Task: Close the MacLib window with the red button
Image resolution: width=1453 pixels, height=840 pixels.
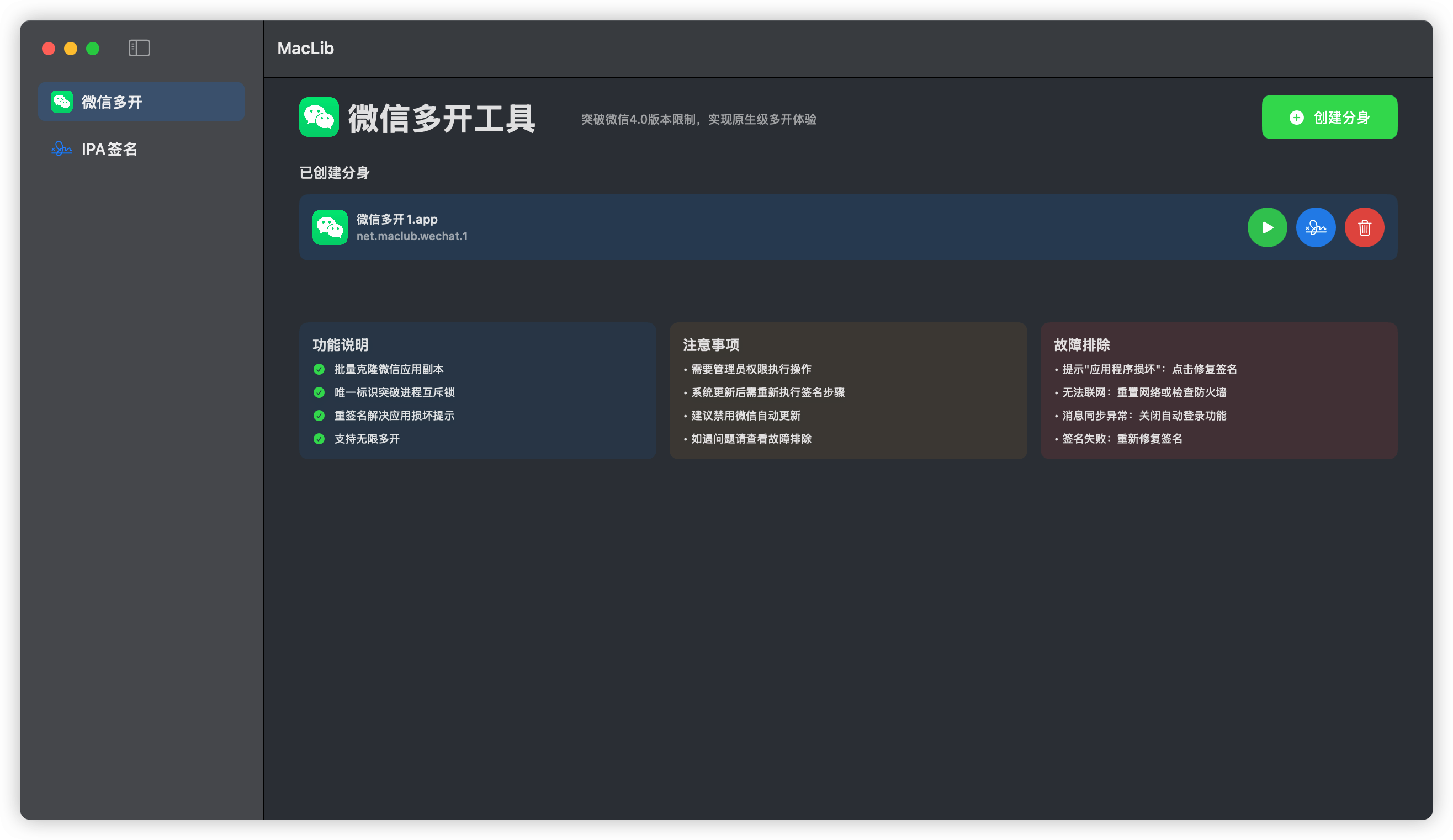Action: (x=49, y=49)
